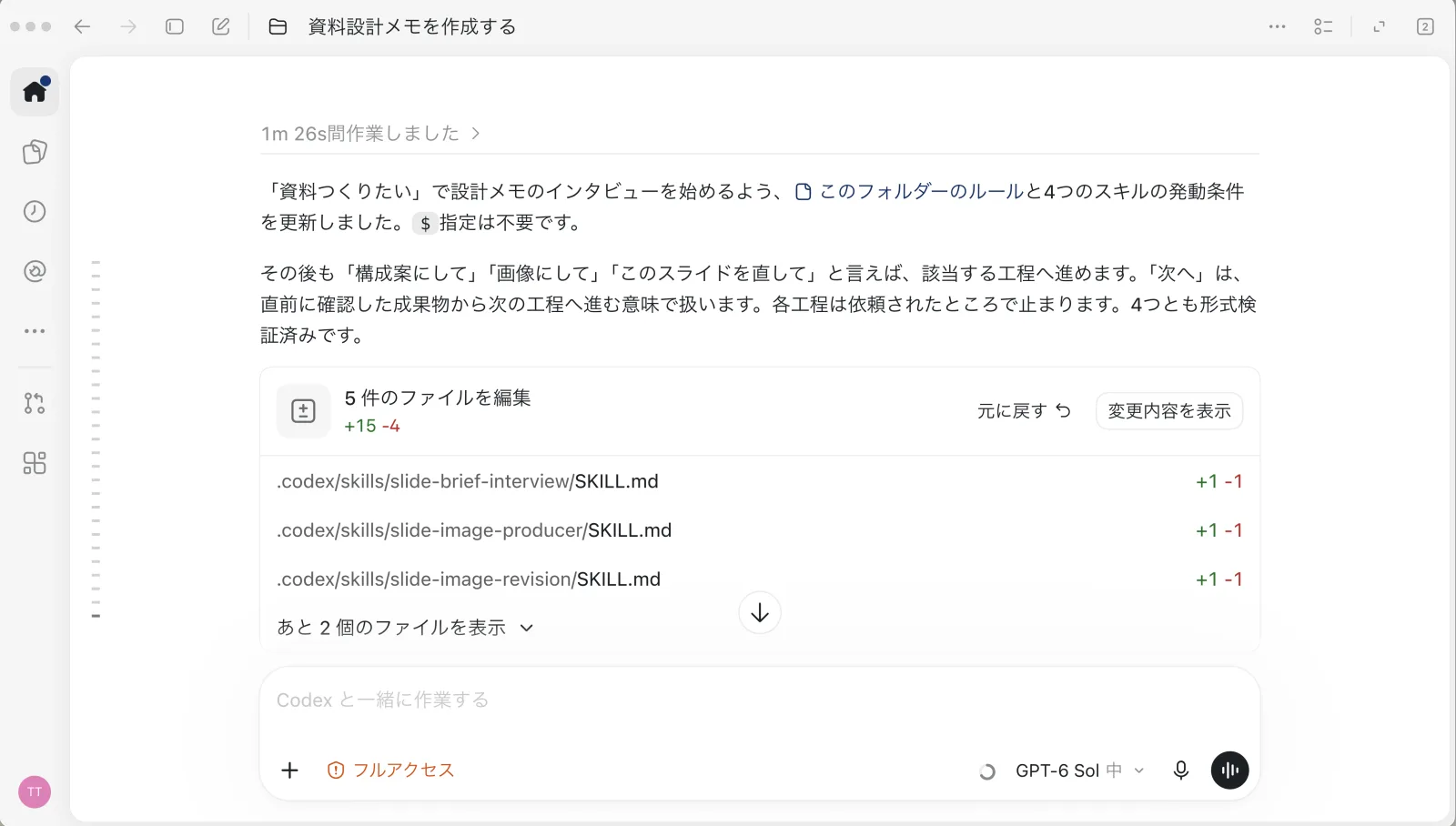The width and height of the screenshot is (1456, 826).
Task: Expand 'あと 2 個のファイルを表示'
Action: (x=405, y=628)
